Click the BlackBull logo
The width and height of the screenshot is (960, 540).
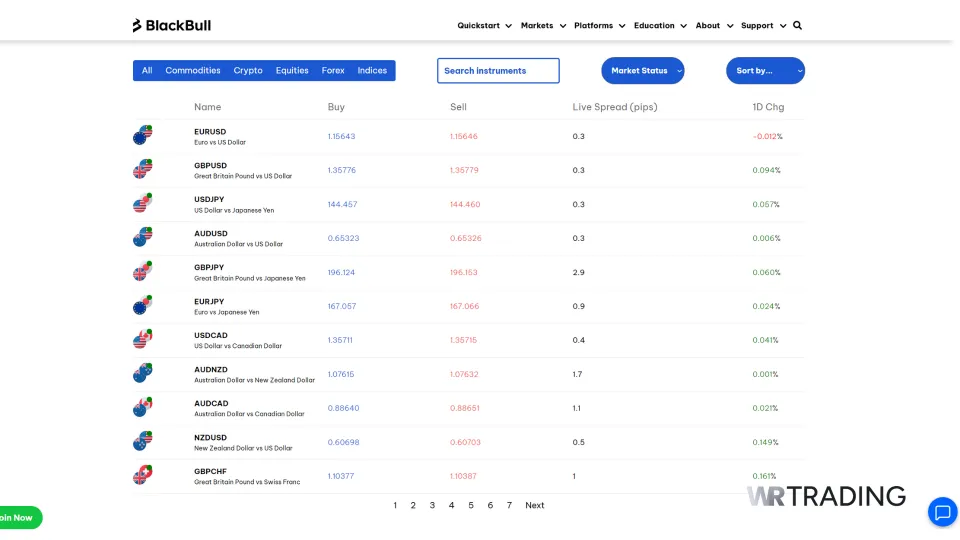point(171,25)
